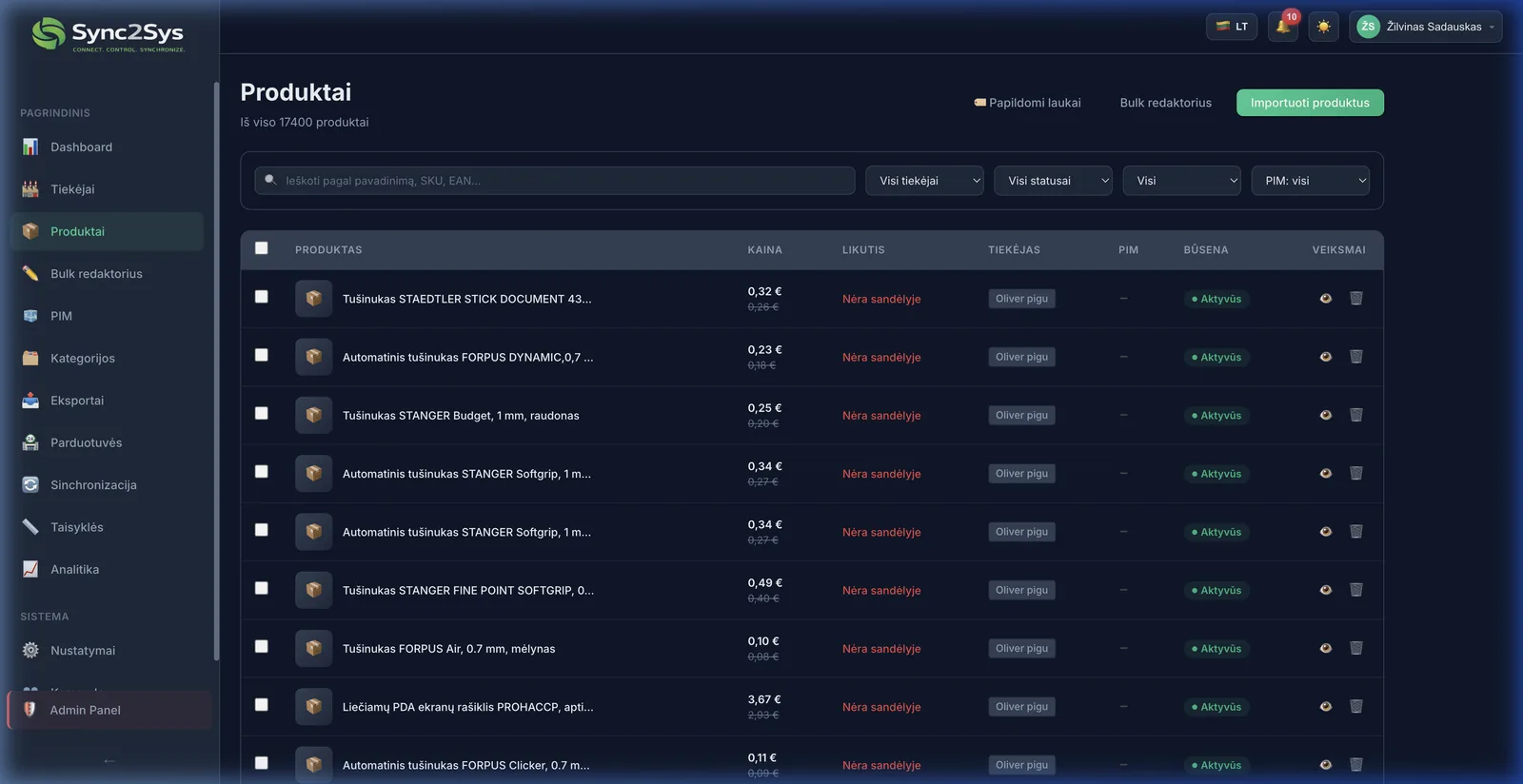Click Nėra sandėlyje for FORPUS Air row

click(881, 649)
